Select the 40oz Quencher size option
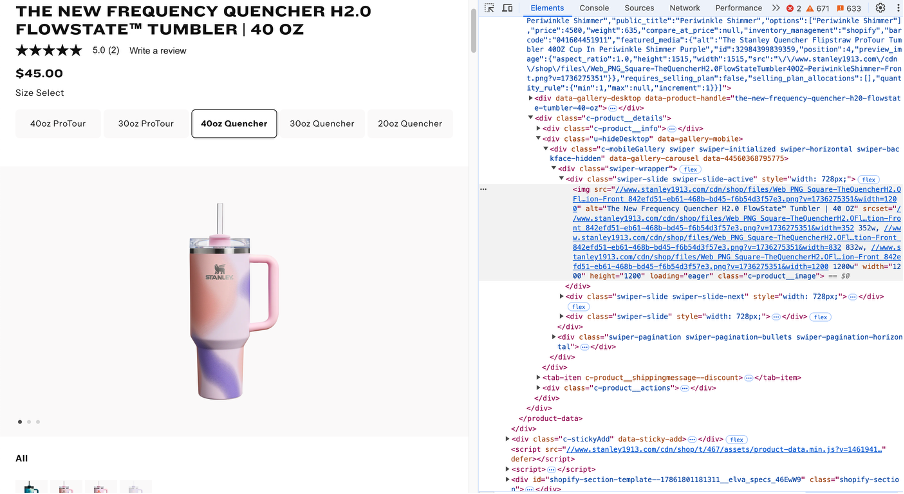 234,123
